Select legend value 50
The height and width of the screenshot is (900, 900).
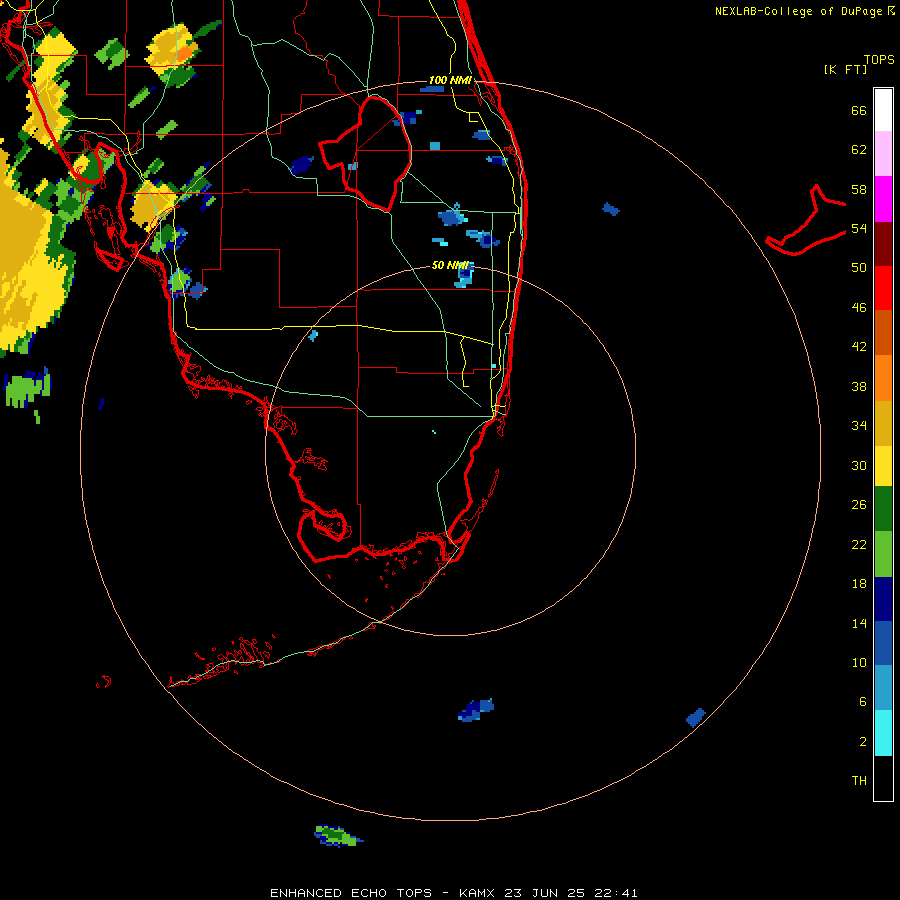pos(859,268)
